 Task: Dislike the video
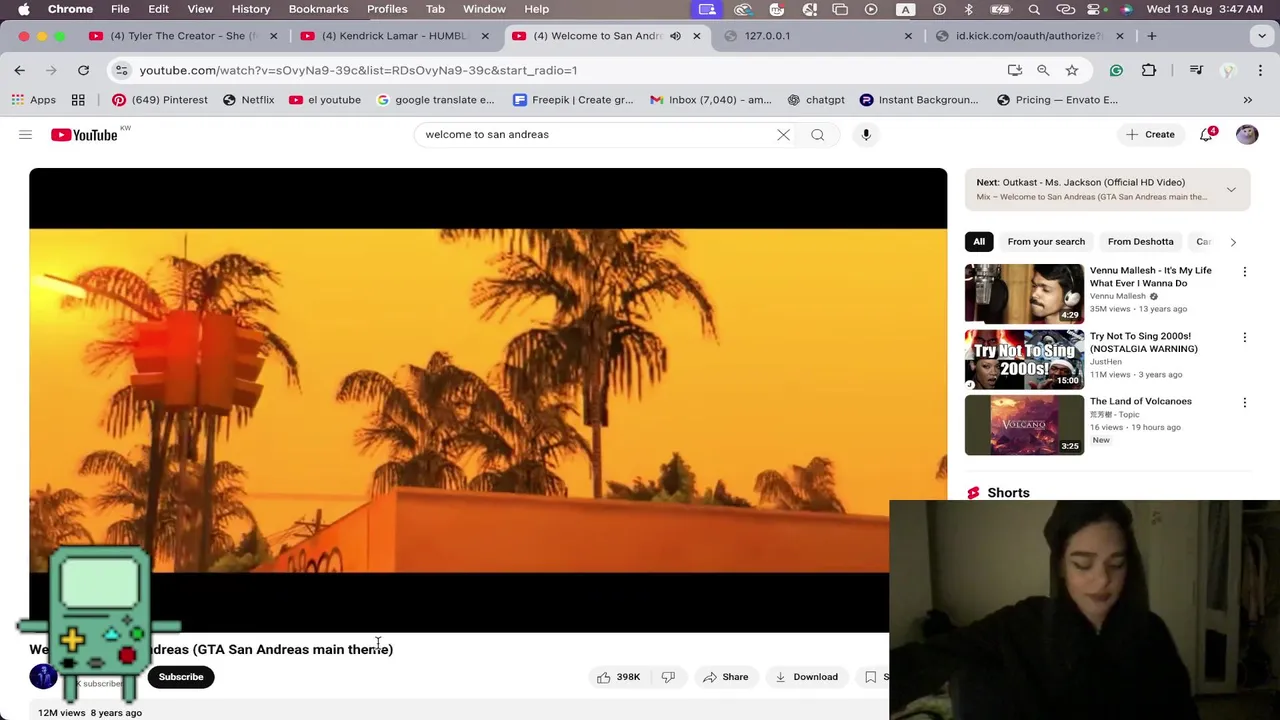pyautogui.click(x=668, y=677)
